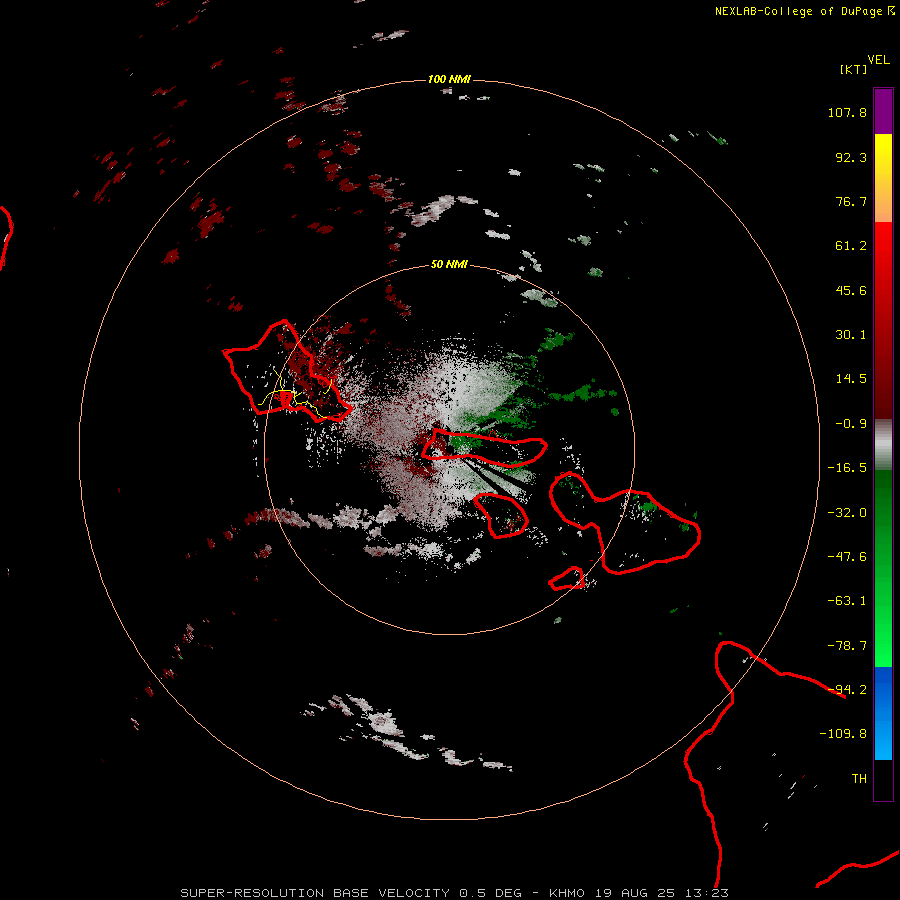Click the VEL legend title
This screenshot has width=900, height=900.
click(x=878, y=60)
